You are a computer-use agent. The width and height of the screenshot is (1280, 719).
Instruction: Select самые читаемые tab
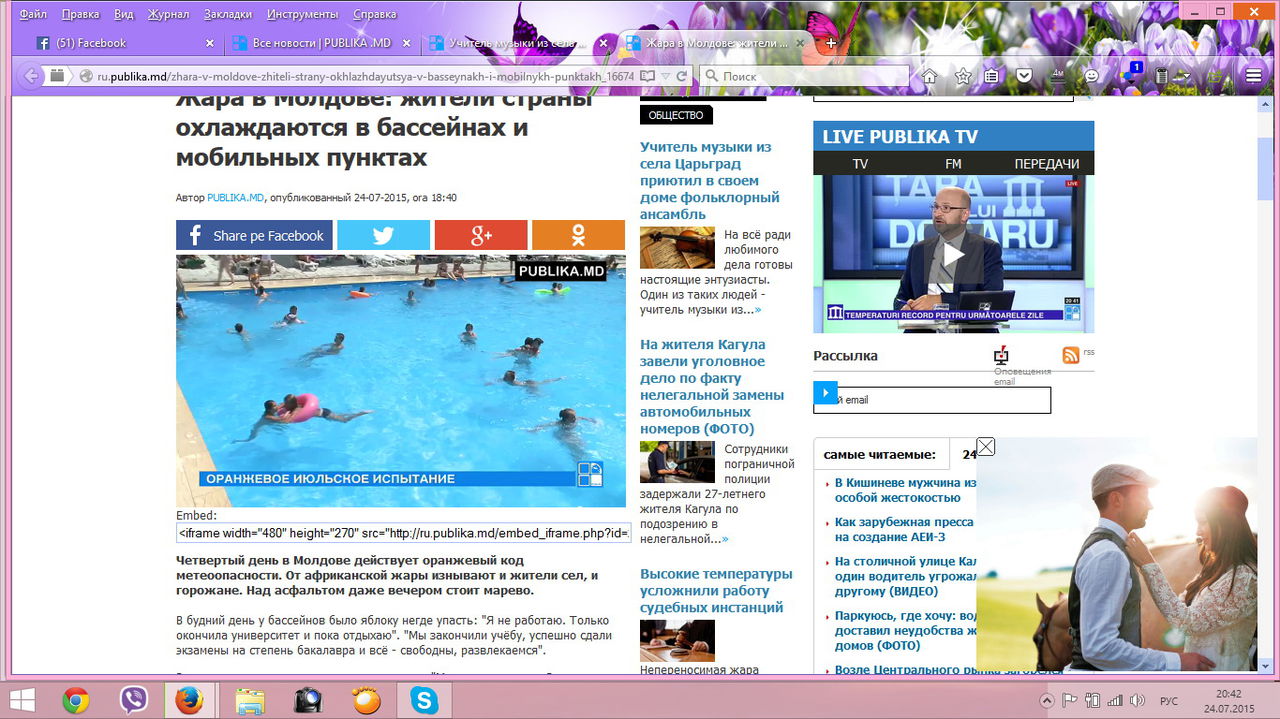coord(880,454)
